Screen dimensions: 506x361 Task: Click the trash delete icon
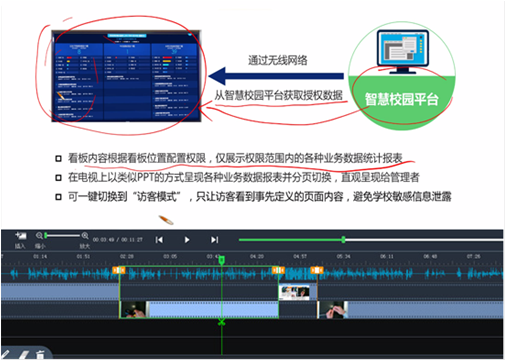(40, 355)
